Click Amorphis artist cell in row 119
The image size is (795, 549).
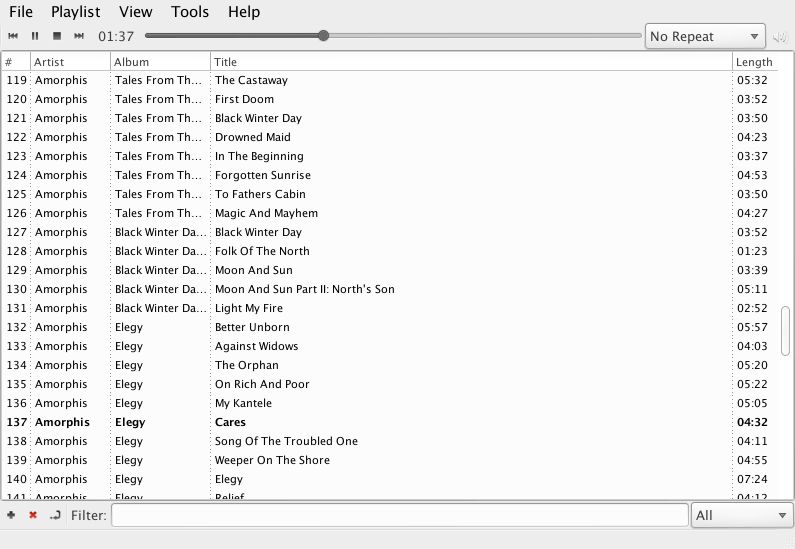pyautogui.click(x=61, y=80)
